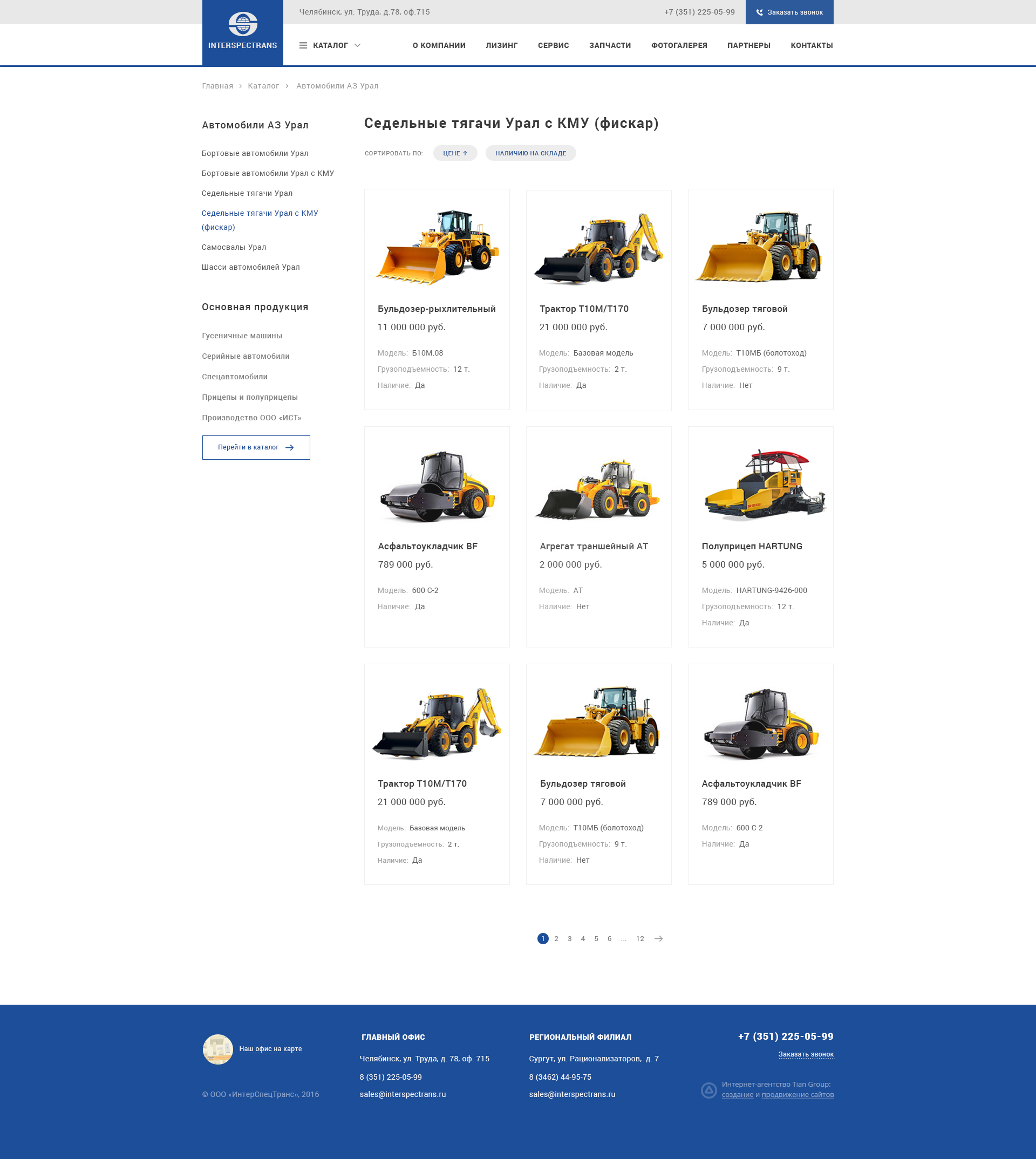
Task: Open the О компании menu item
Action: [439, 45]
